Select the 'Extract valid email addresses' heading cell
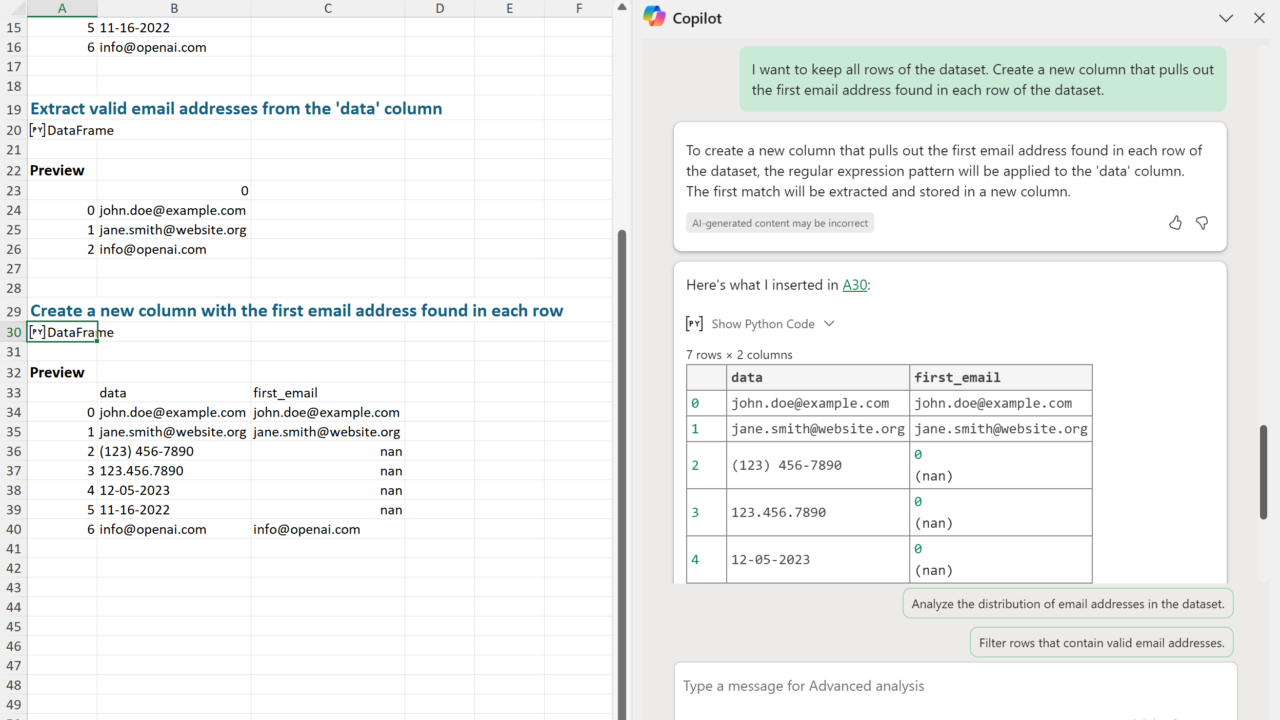Viewport: 1280px width, 720px height. [x=236, y=109]
